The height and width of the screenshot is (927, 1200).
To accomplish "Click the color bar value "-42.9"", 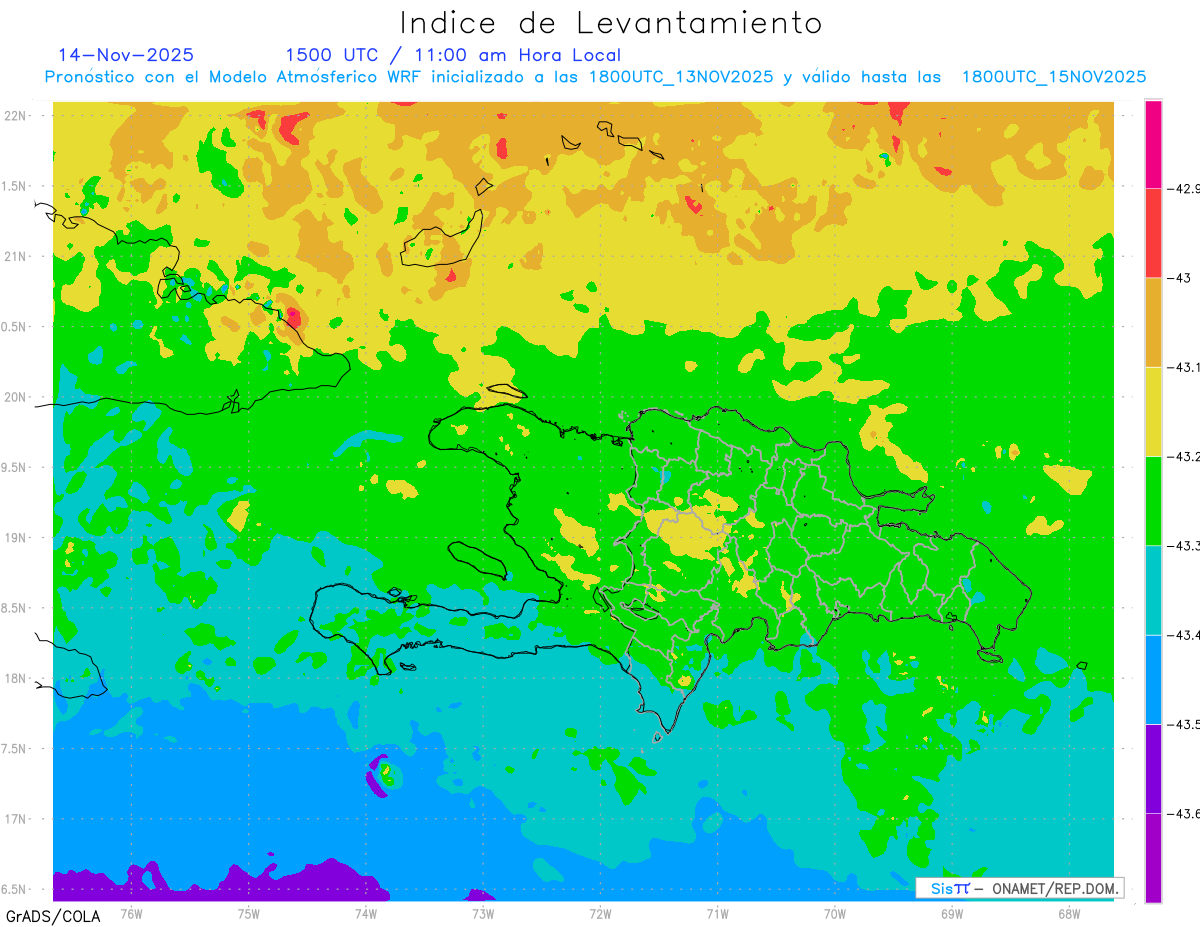I will pos(1184,188).
